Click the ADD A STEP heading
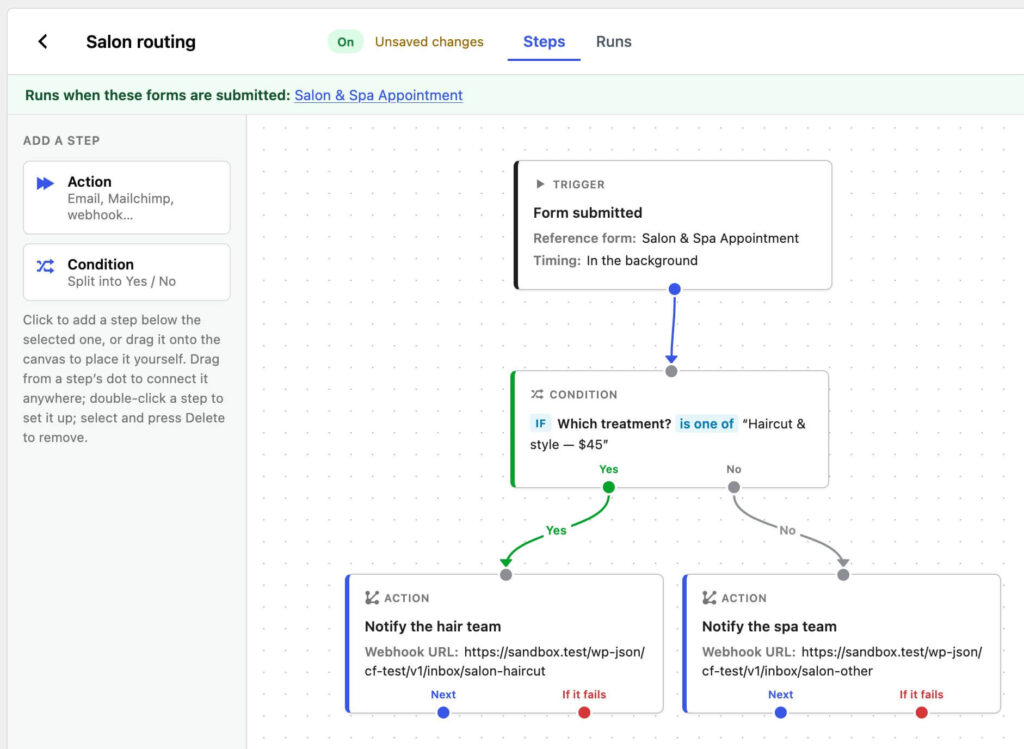 61,140
